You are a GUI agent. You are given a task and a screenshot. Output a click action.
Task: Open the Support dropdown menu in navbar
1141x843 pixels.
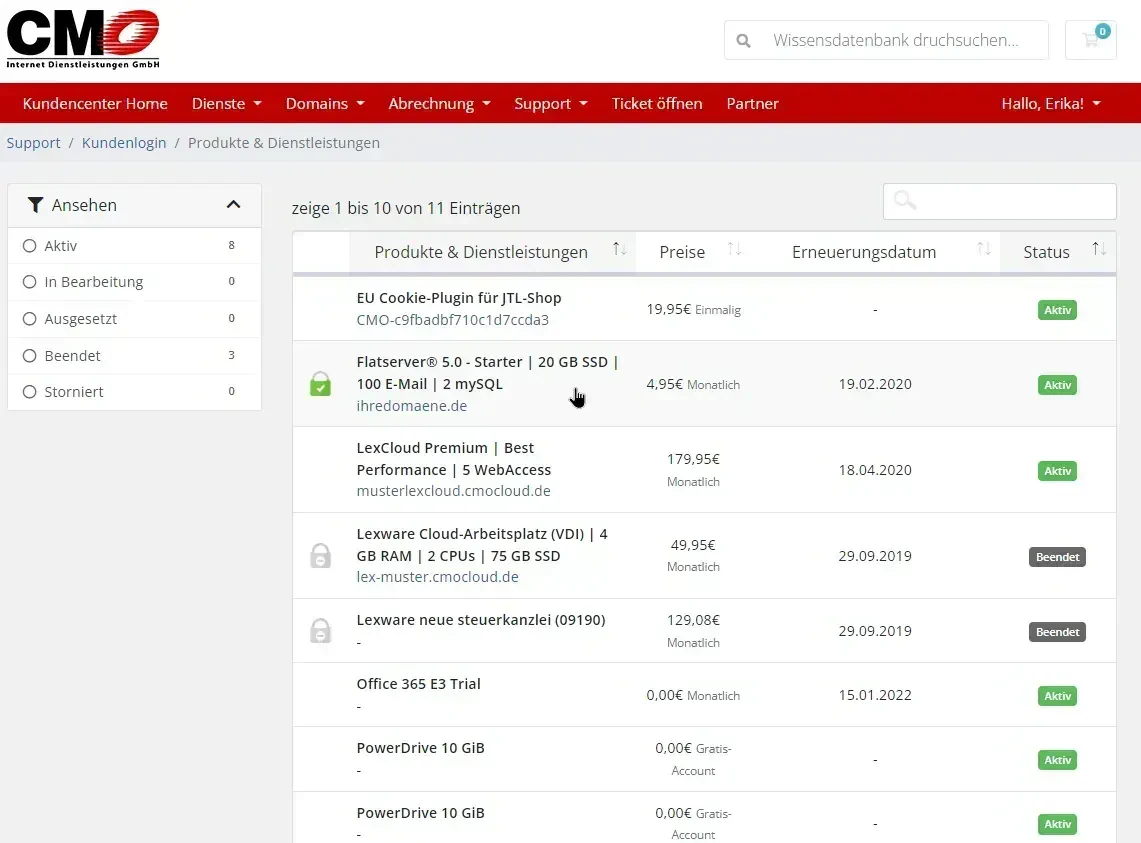[550, 103]
